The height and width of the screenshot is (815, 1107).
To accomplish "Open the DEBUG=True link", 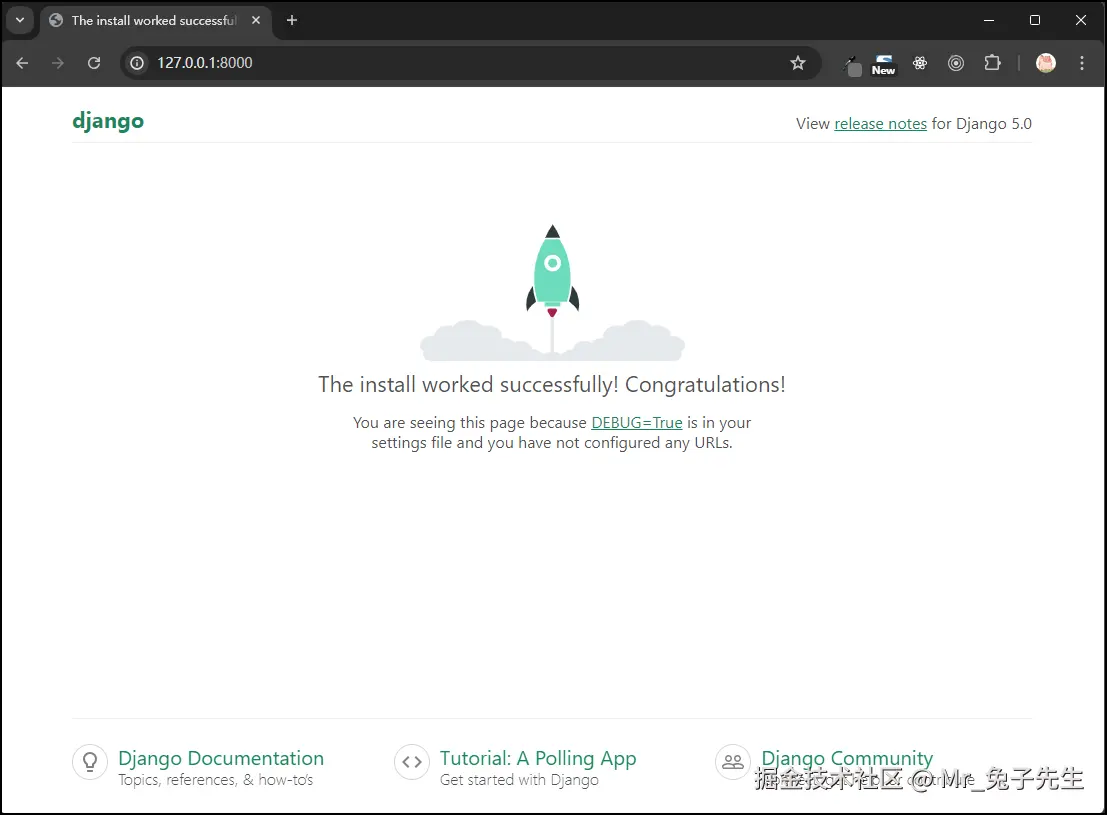I will pyautogui.click(x=637, y=422).
